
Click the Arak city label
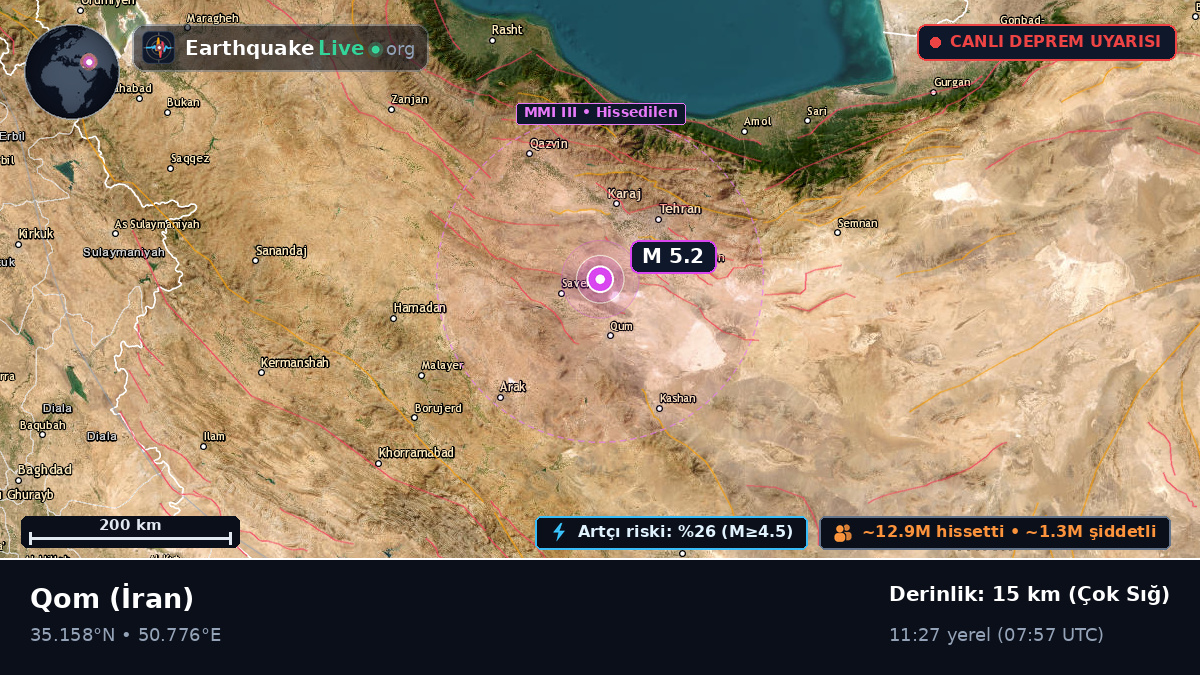(x=513, y=387)
